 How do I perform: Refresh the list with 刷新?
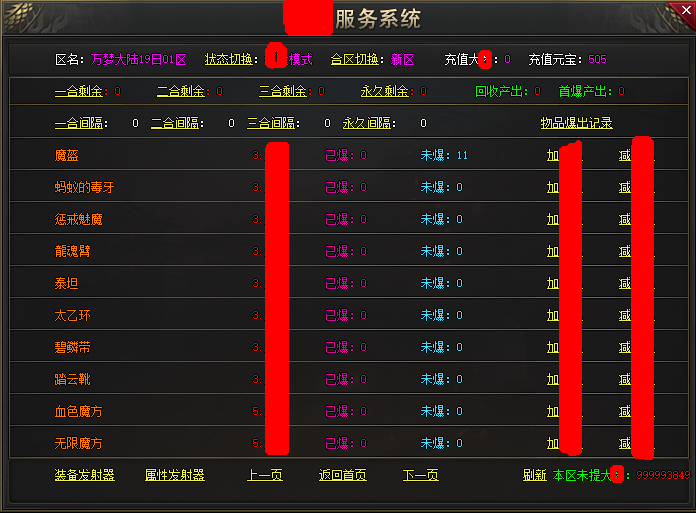(x=534, y=476)
